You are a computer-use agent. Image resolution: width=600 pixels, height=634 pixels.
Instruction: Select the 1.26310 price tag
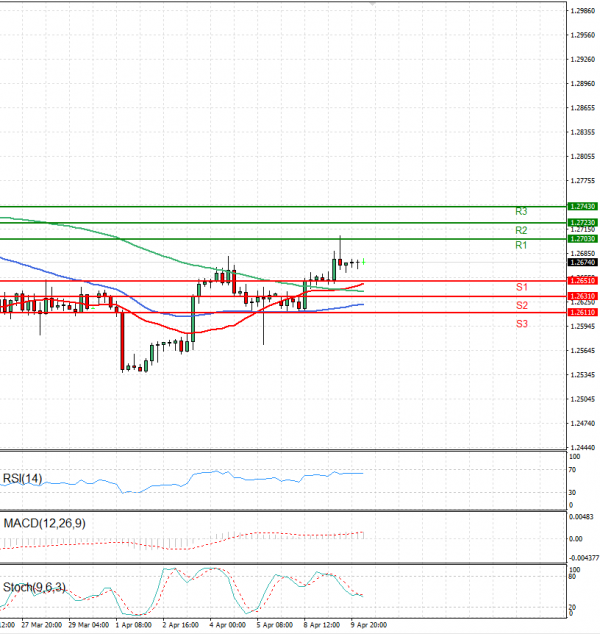[583, 296]
